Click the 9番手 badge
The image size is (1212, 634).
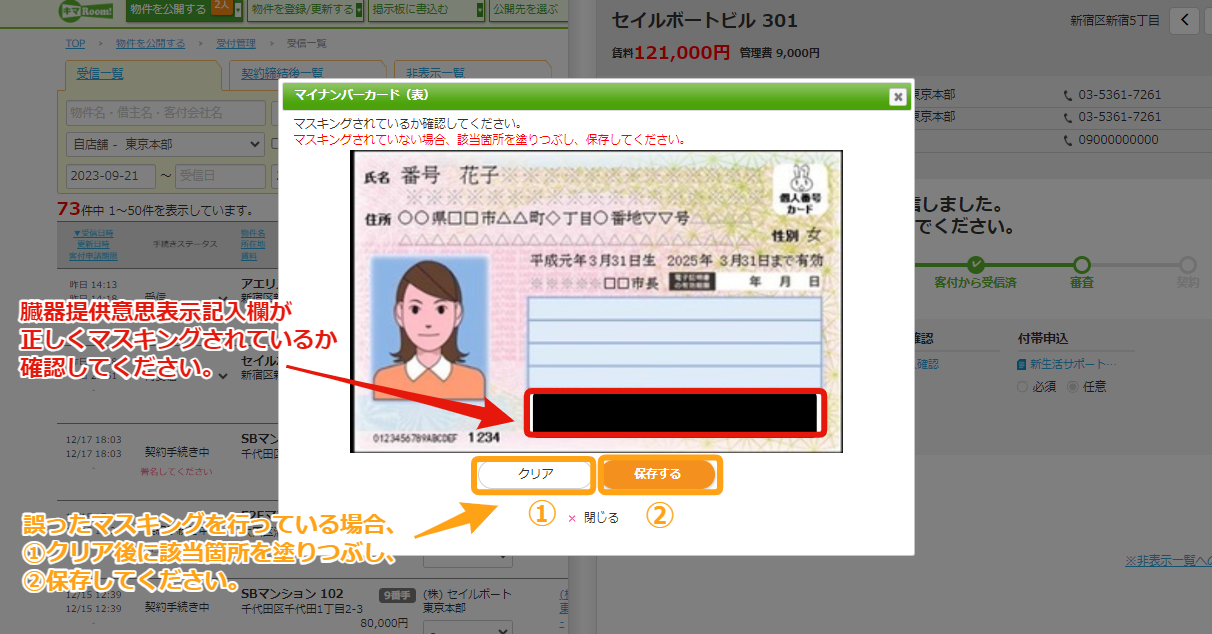click(396, 595)
